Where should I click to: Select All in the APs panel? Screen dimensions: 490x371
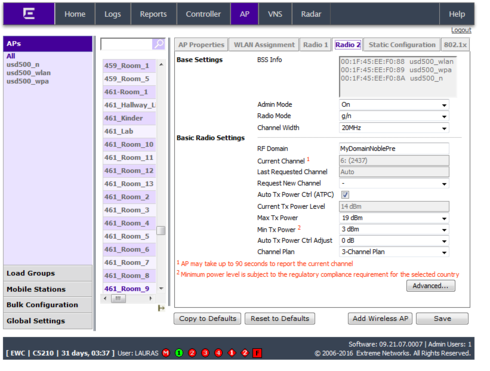coord(11,56)
